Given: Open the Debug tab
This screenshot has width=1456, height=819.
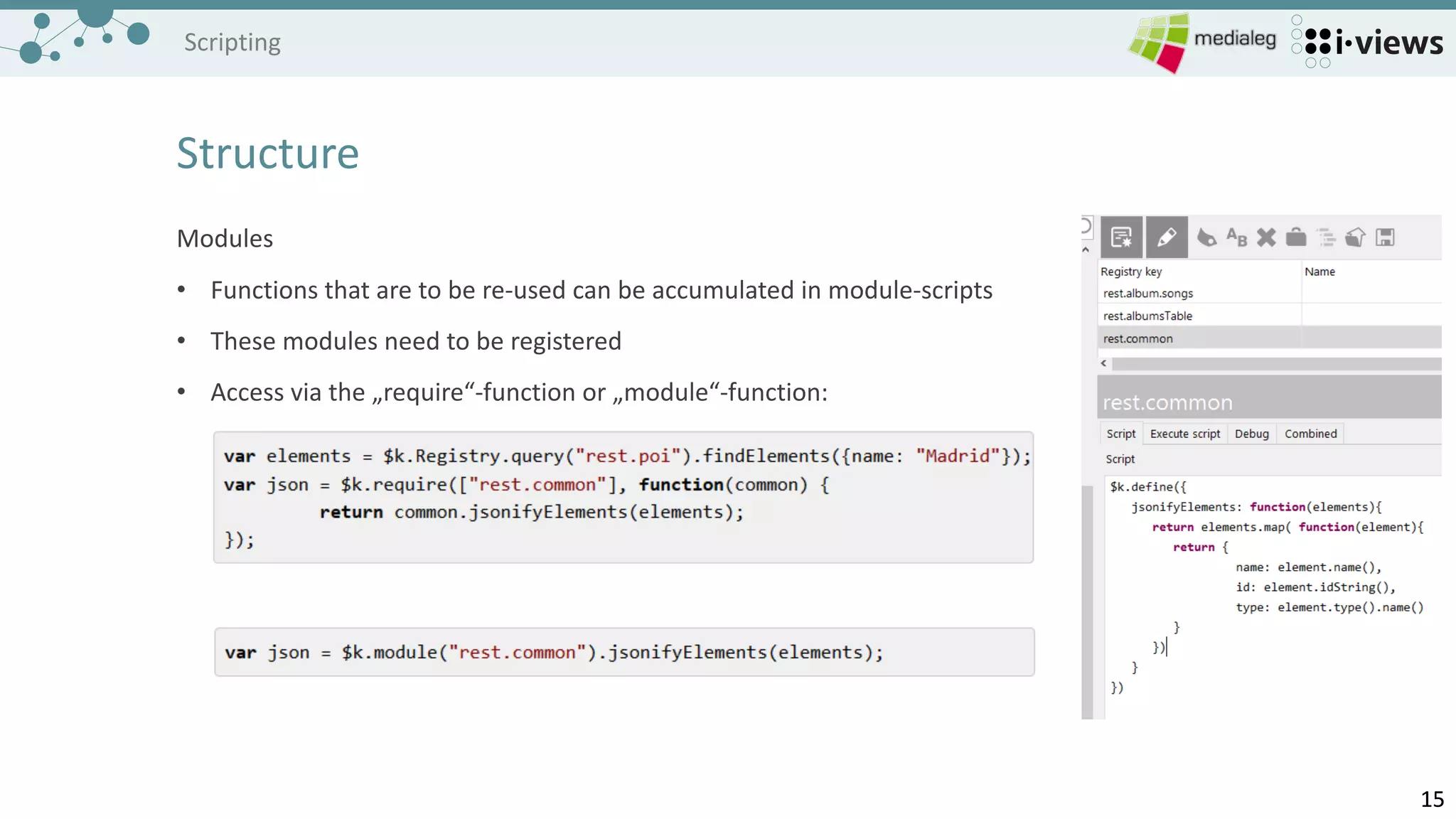Looking at the screenshot, I should pyautogui.click(x=1252, y=434).
